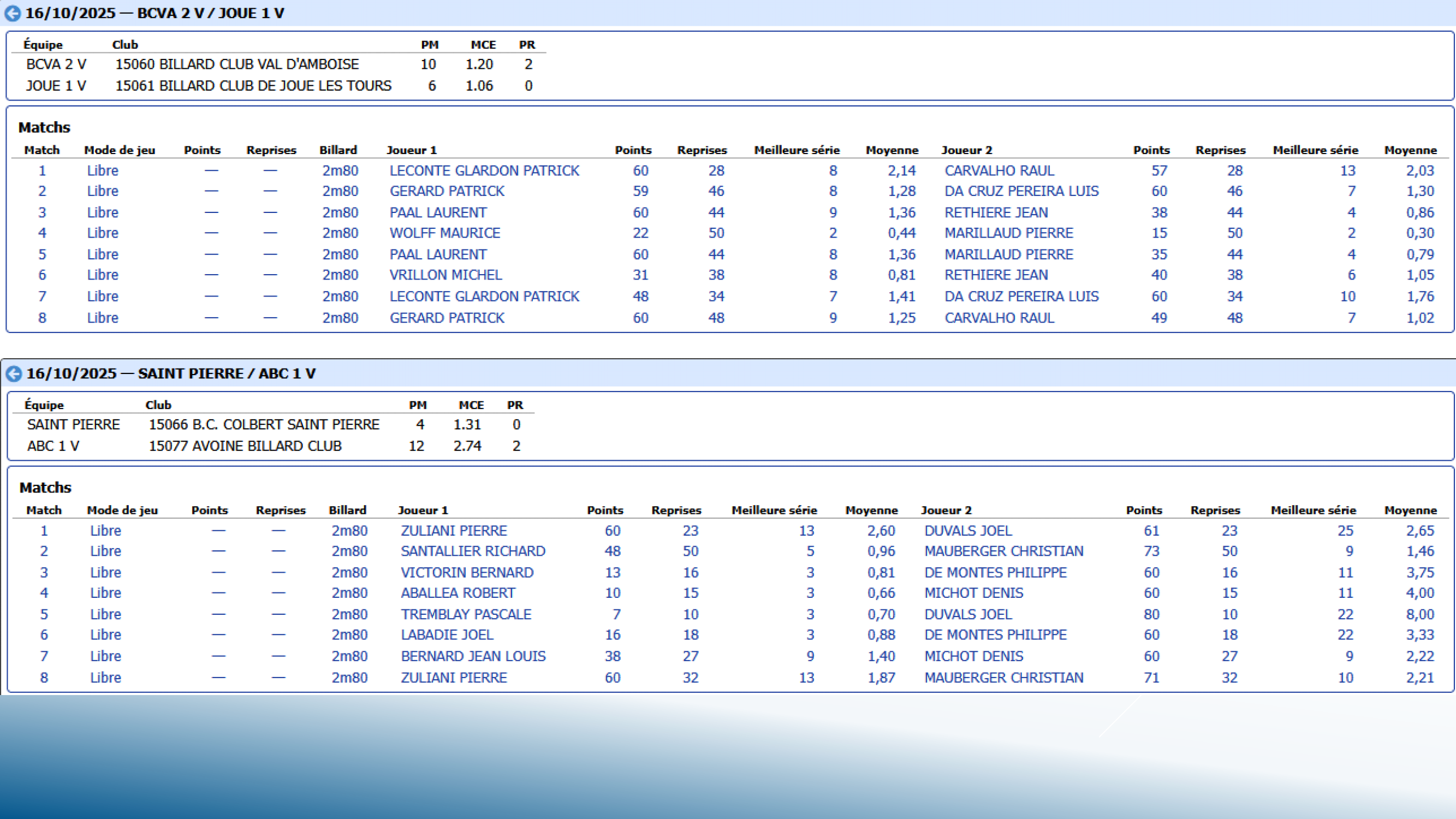The image size is (1456, 819).
Task: Click back arrow icon beside SAINT PIERRE / ABC 1 V
Action: tap(14, 373)
